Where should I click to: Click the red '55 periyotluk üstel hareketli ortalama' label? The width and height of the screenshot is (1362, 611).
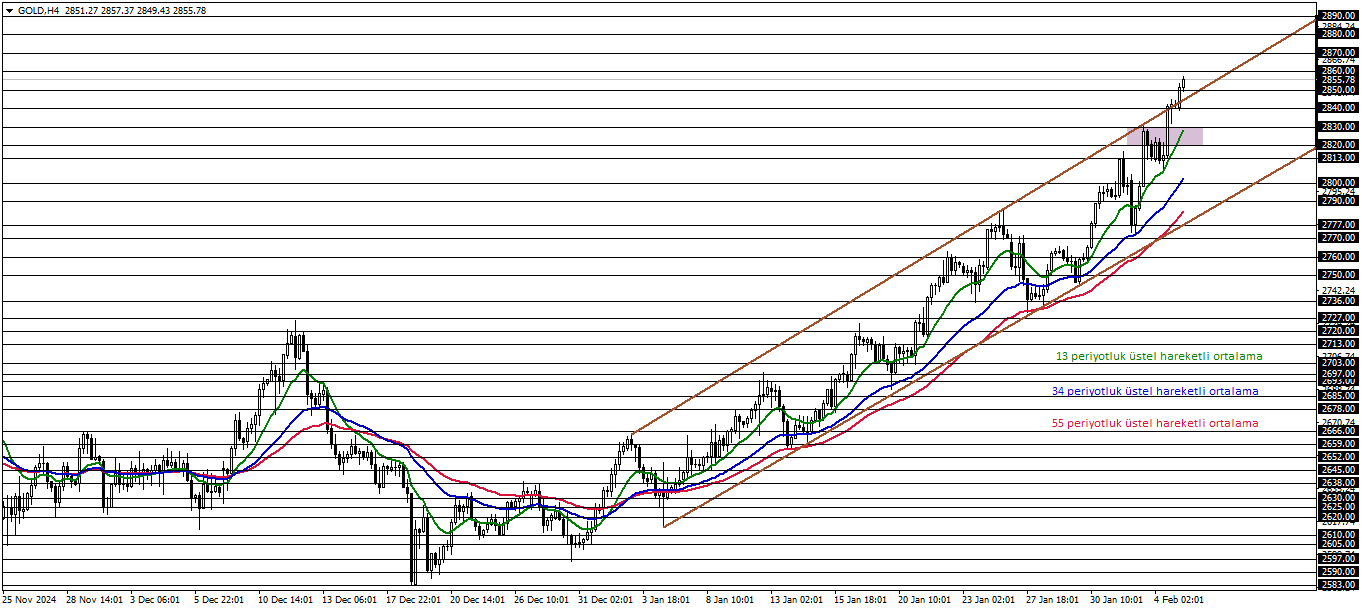tap(1155, 423)
